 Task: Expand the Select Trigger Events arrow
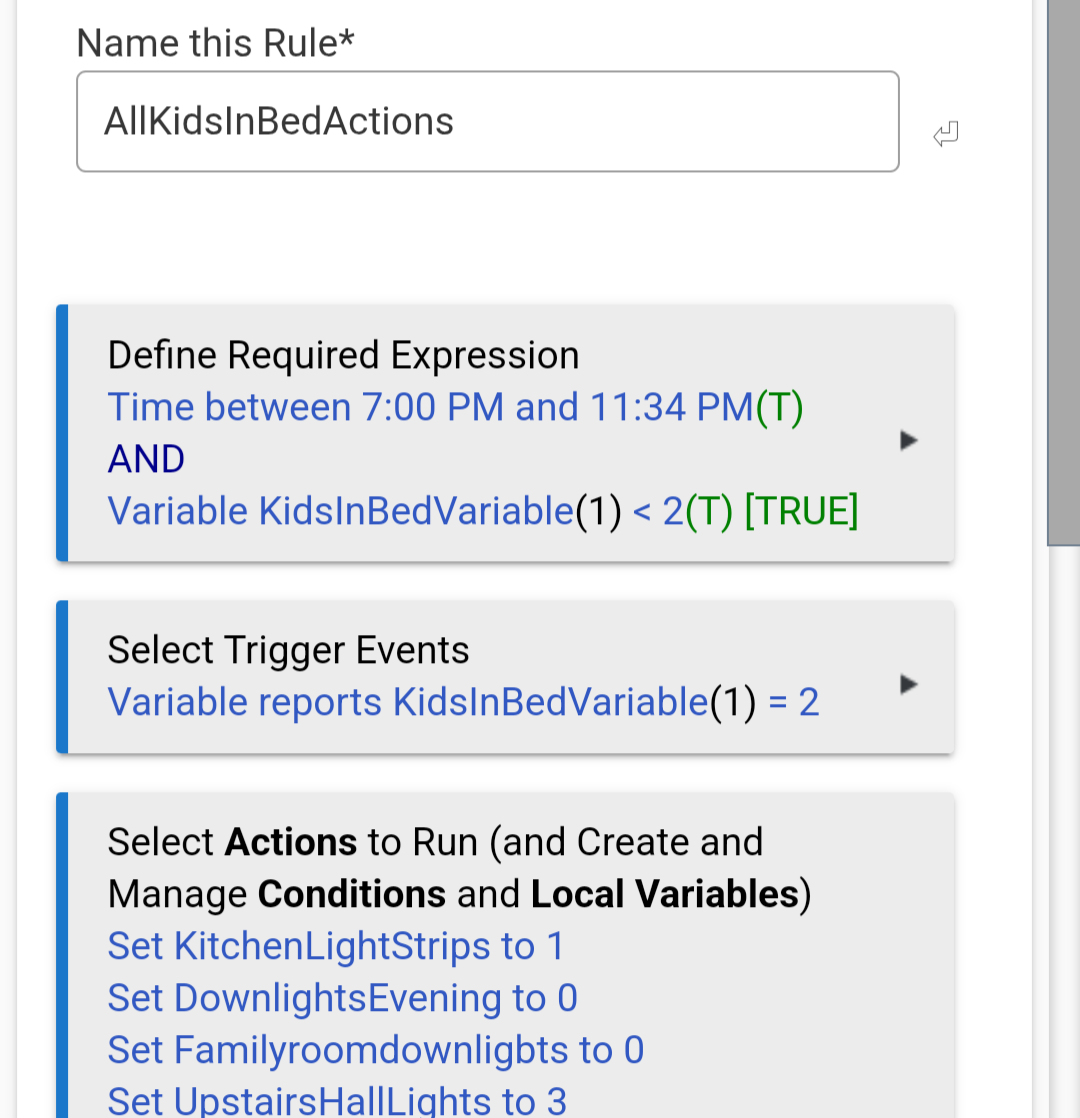tap(908, 685)
